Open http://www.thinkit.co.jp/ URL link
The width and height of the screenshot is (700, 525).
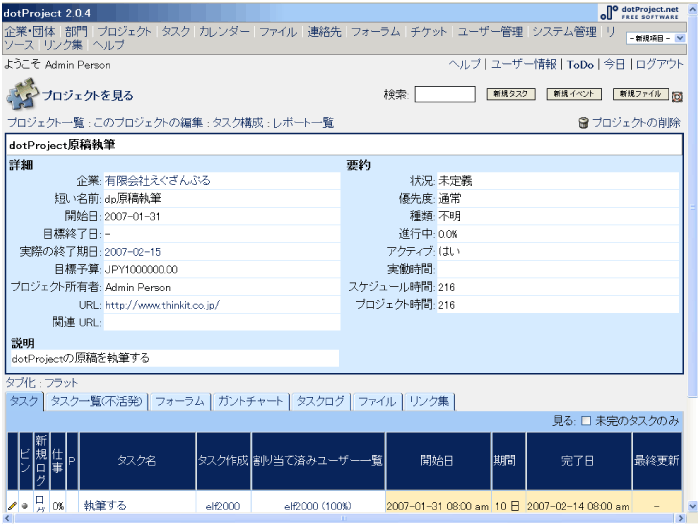162,305
